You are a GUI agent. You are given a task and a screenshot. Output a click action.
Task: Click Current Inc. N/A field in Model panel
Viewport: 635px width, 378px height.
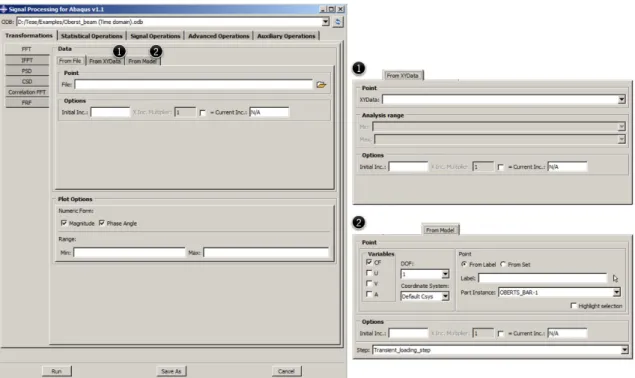click(x=567, y=333)
